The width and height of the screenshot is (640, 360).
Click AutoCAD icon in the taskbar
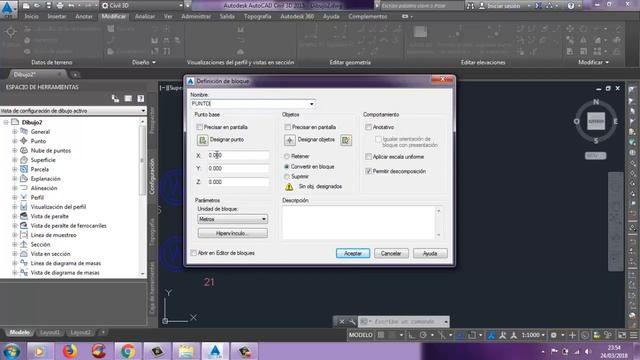click(215, 351)
